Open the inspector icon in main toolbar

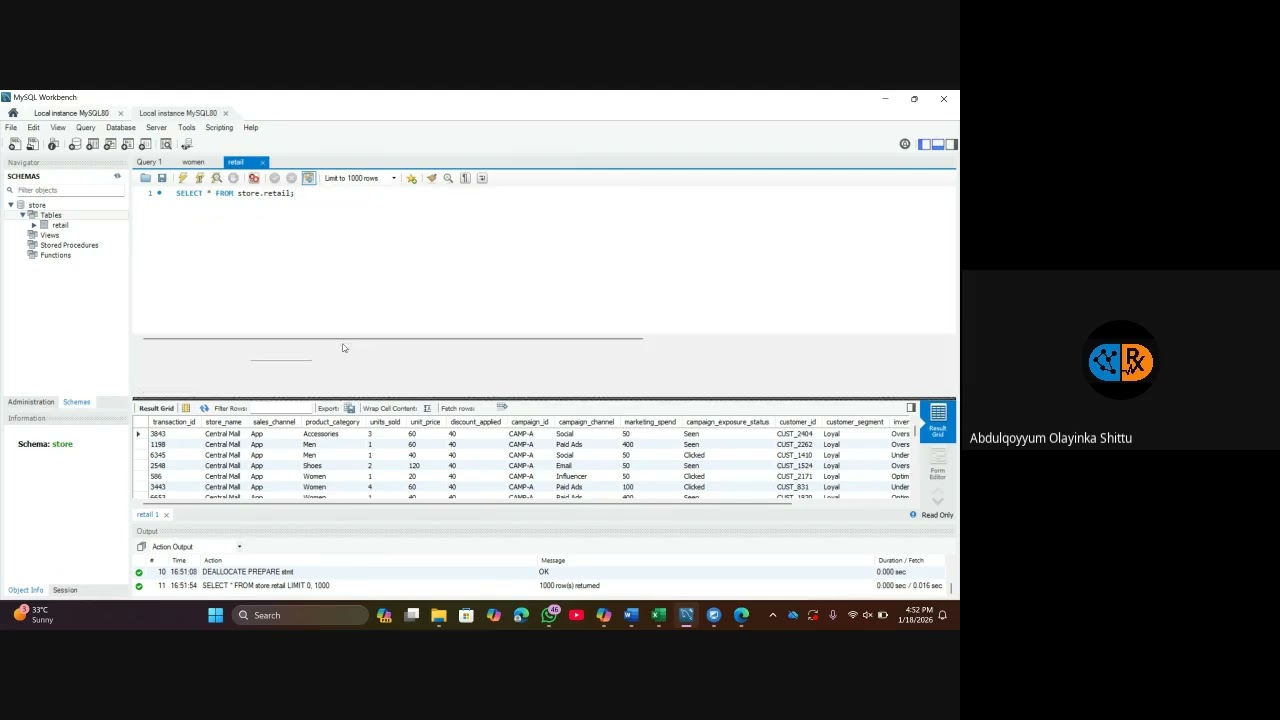point(53,145)
